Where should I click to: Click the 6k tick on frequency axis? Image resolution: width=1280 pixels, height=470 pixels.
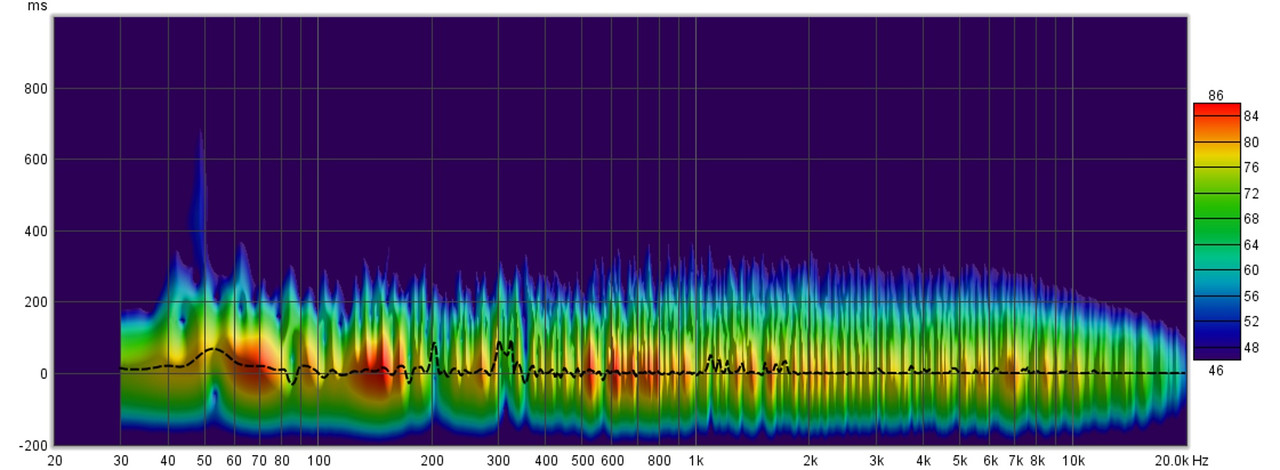tap(990, 461)
